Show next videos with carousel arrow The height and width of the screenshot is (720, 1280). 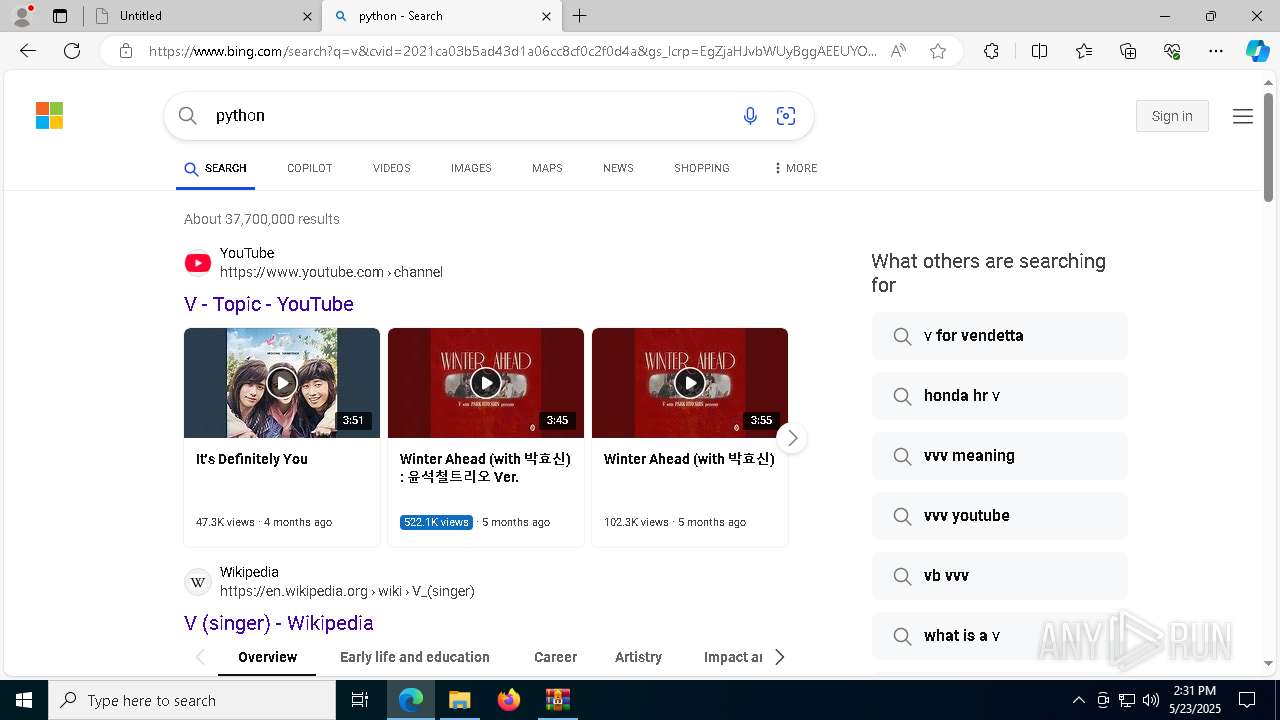pos(792,438)
